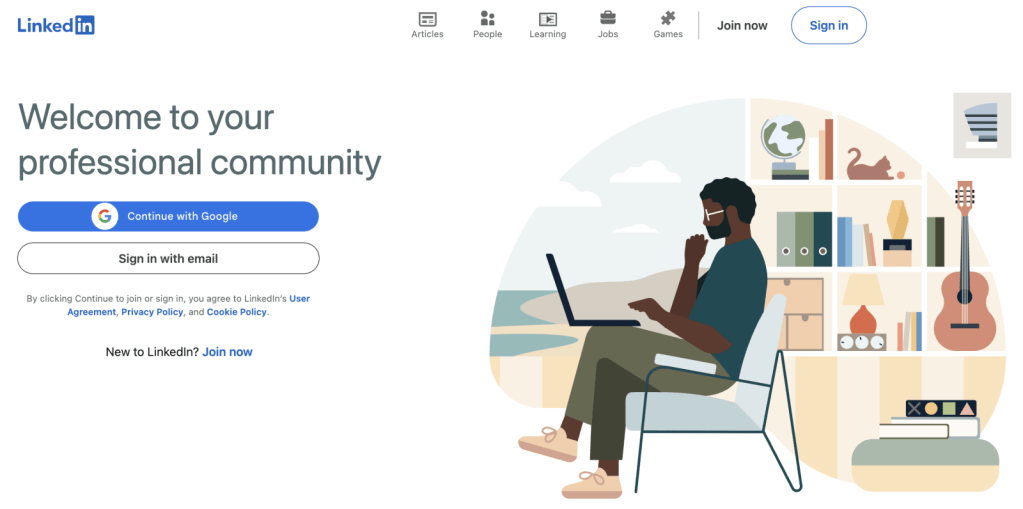Click the Jobs briefcase icon
Image resolution: width=1023 pixels, height=509 pixels.
[x=607, y=18]
